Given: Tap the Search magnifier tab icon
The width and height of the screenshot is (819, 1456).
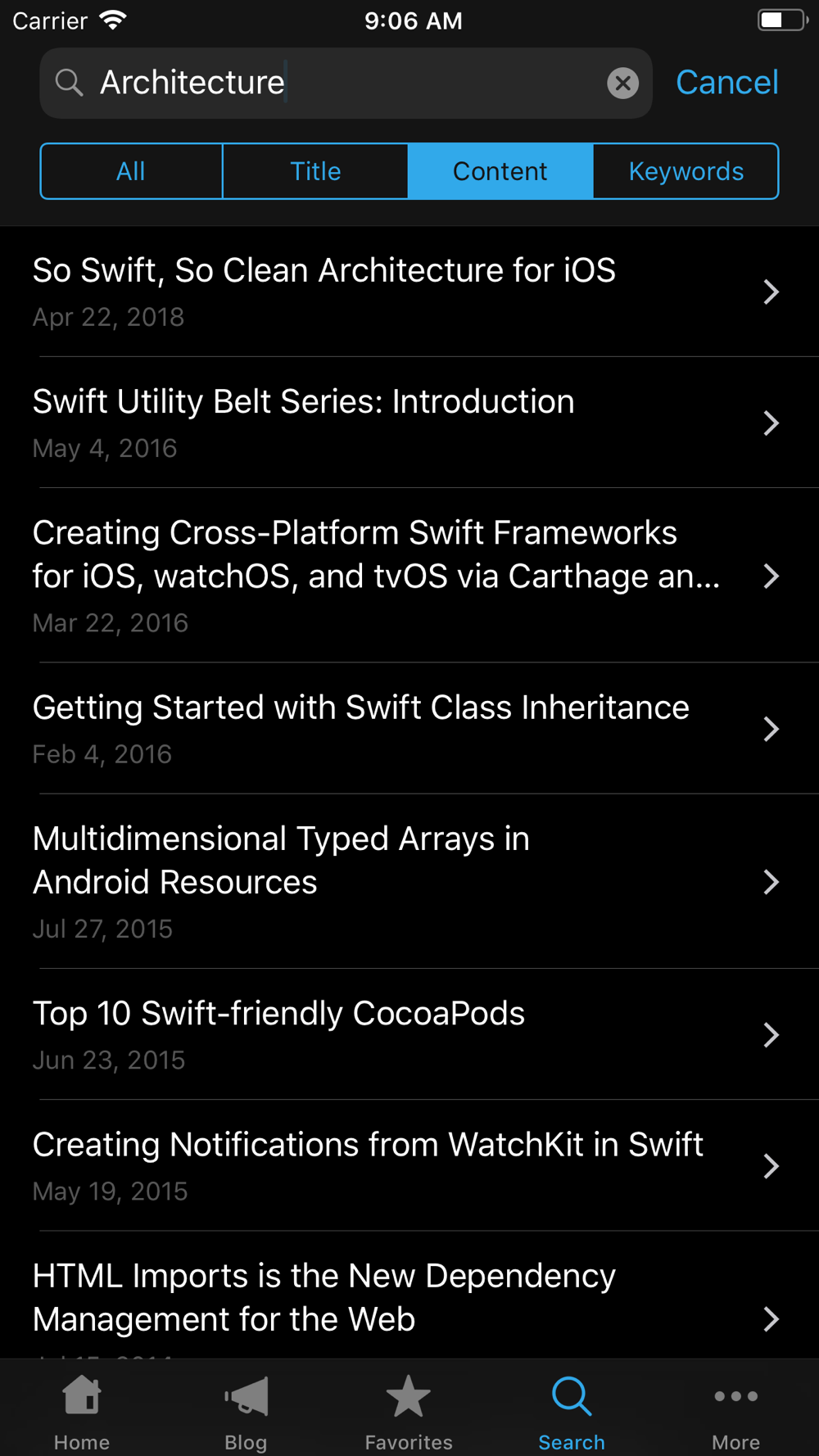Looking at the screenshot, I should click(x=572, y=1395).
